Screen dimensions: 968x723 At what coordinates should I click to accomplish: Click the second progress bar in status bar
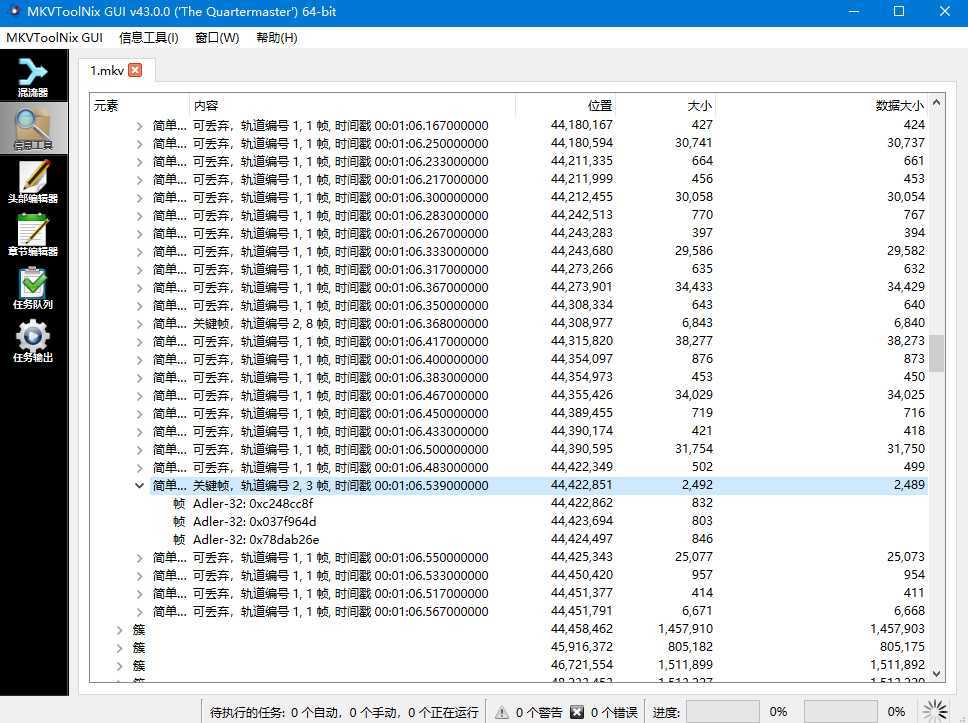tap(840, 712)
